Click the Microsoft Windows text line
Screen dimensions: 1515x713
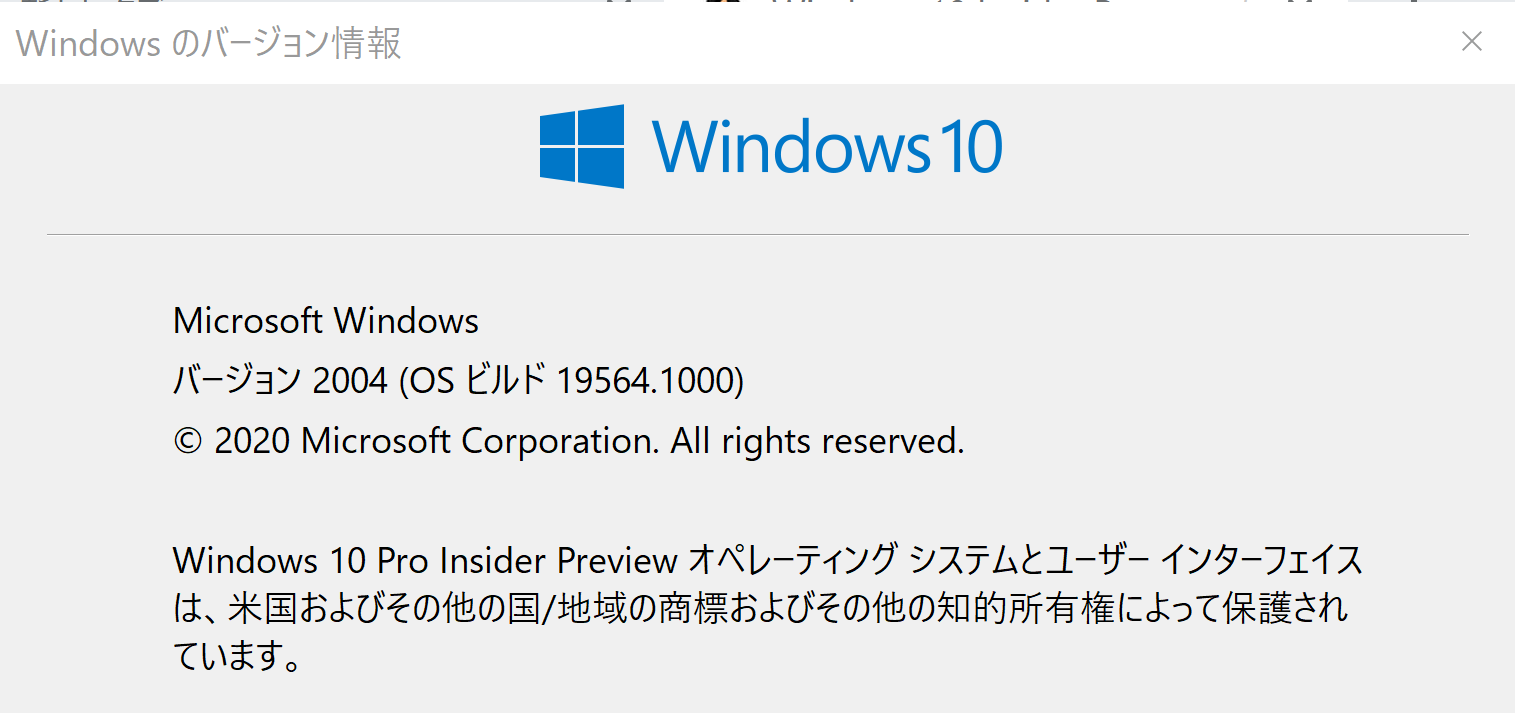pos(326,321)
